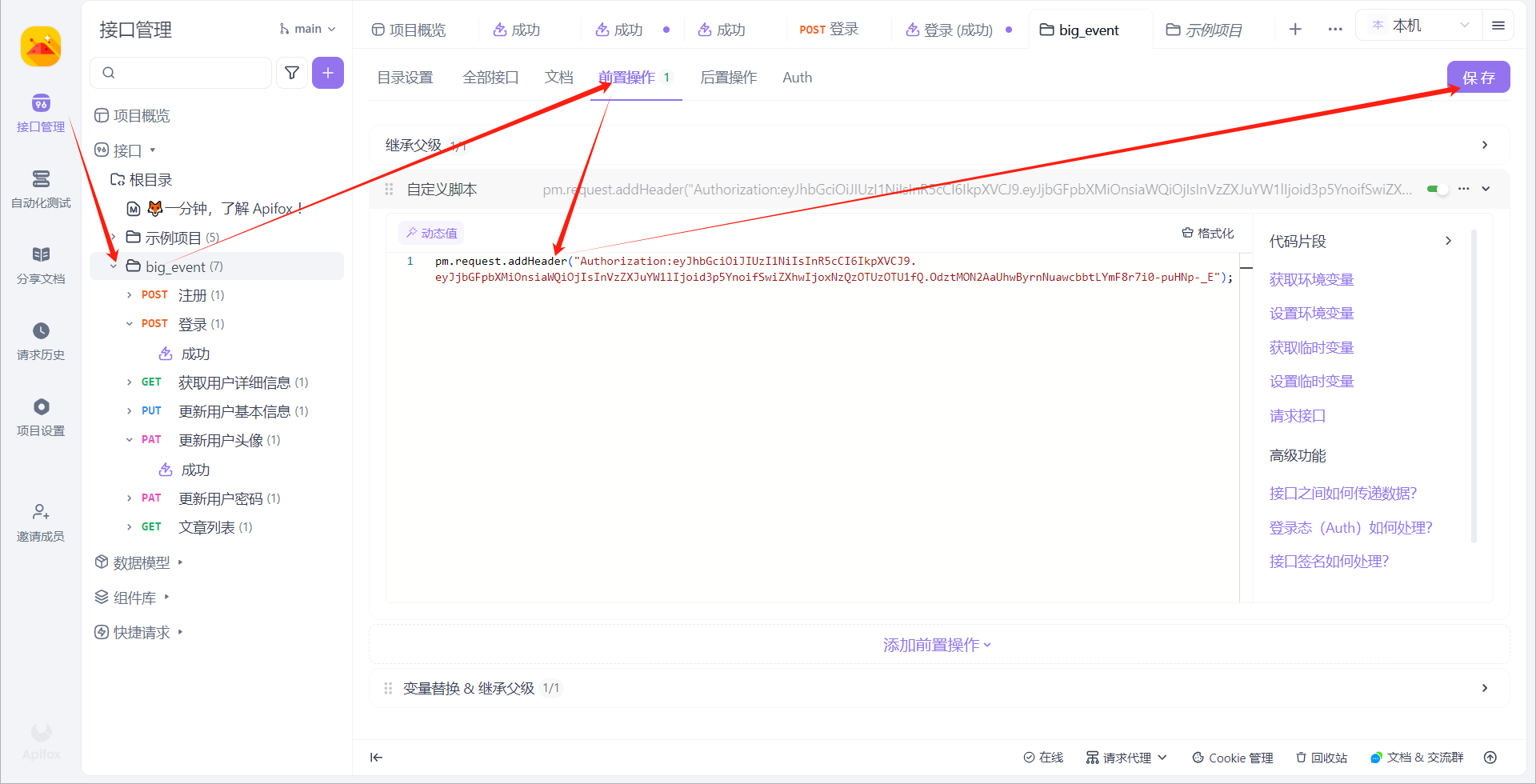Viewport: 1536px width, 784px height.
Task: Grab the 变量替换 & 继承父级 drag handle
Action: coord(388,688)
